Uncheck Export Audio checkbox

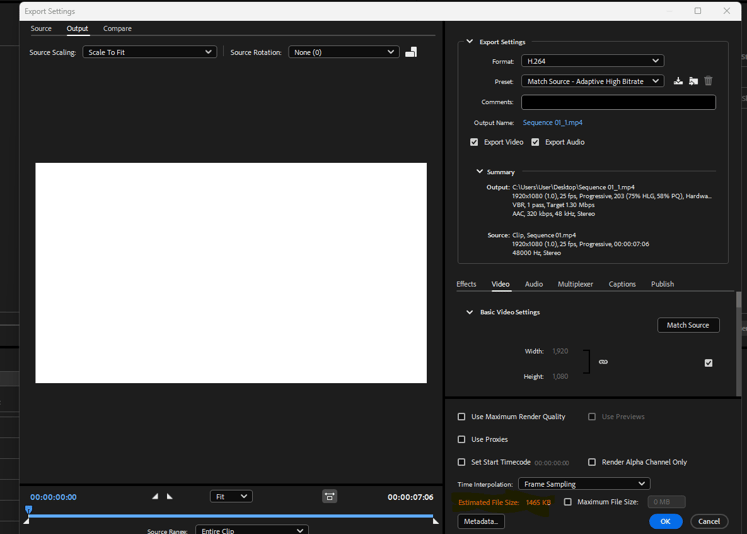tap(535, 142)
